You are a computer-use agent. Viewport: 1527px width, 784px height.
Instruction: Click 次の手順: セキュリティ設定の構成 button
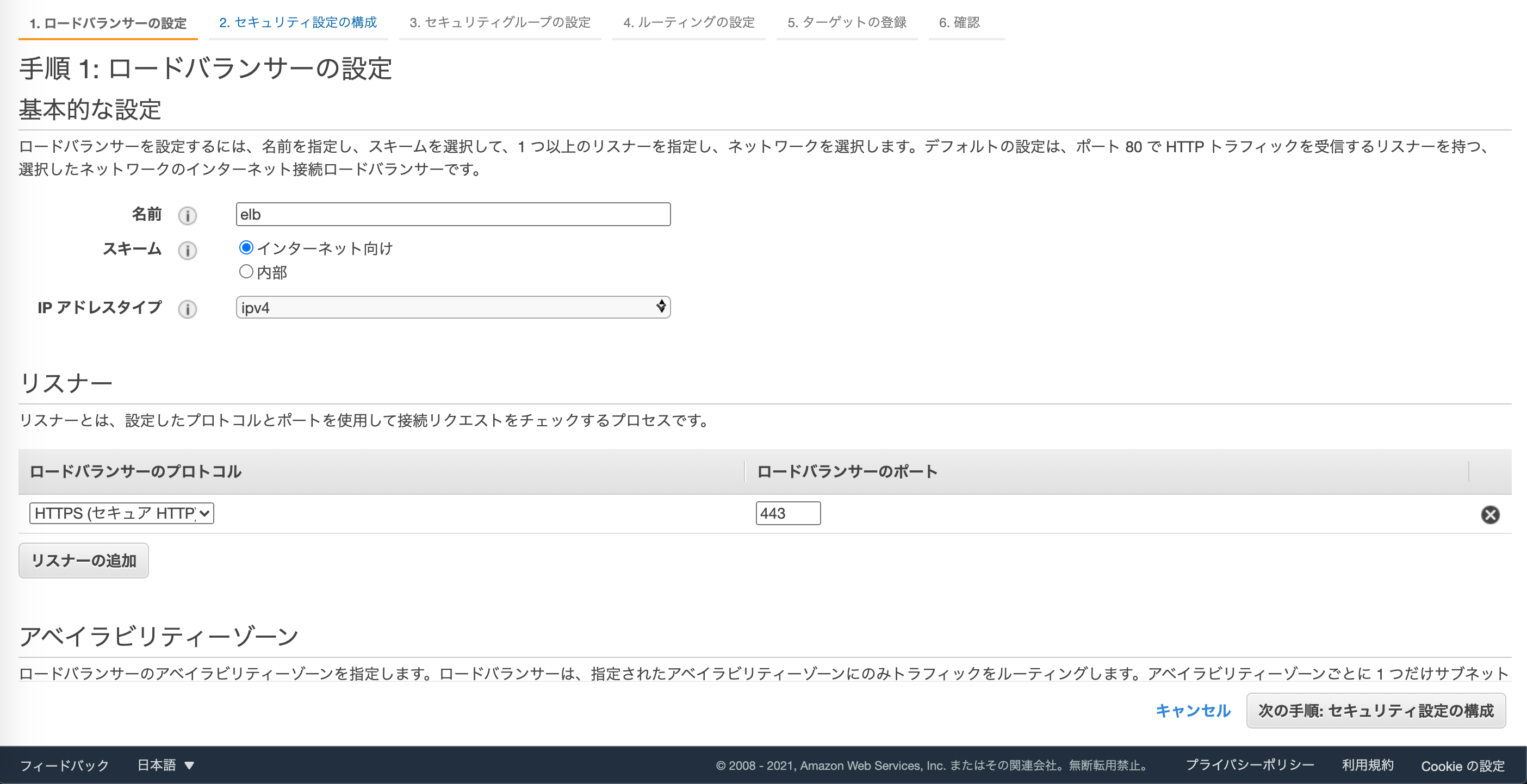pos(1376,711)
